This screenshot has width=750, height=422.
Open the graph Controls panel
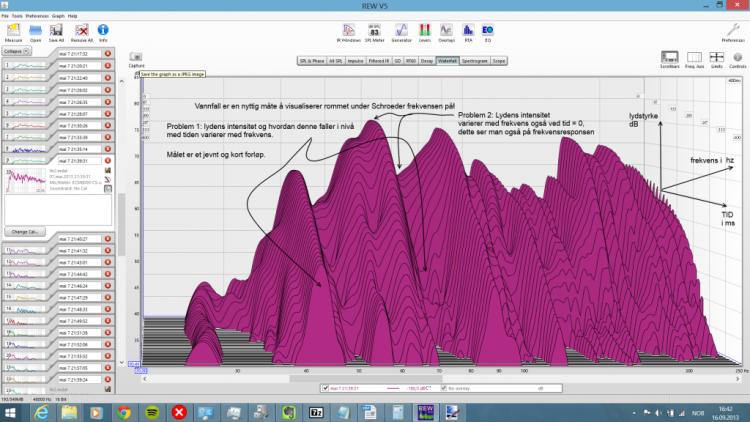[737, 59]
